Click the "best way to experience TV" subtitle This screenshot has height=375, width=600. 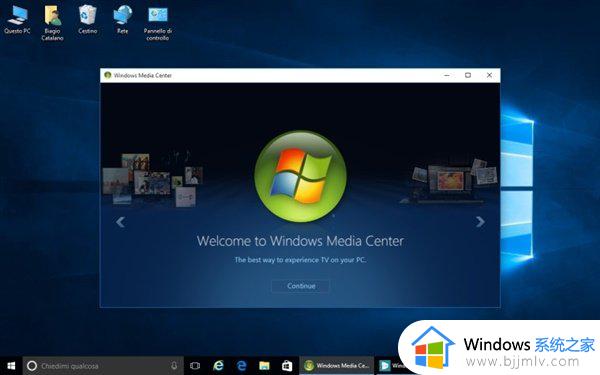300,260
